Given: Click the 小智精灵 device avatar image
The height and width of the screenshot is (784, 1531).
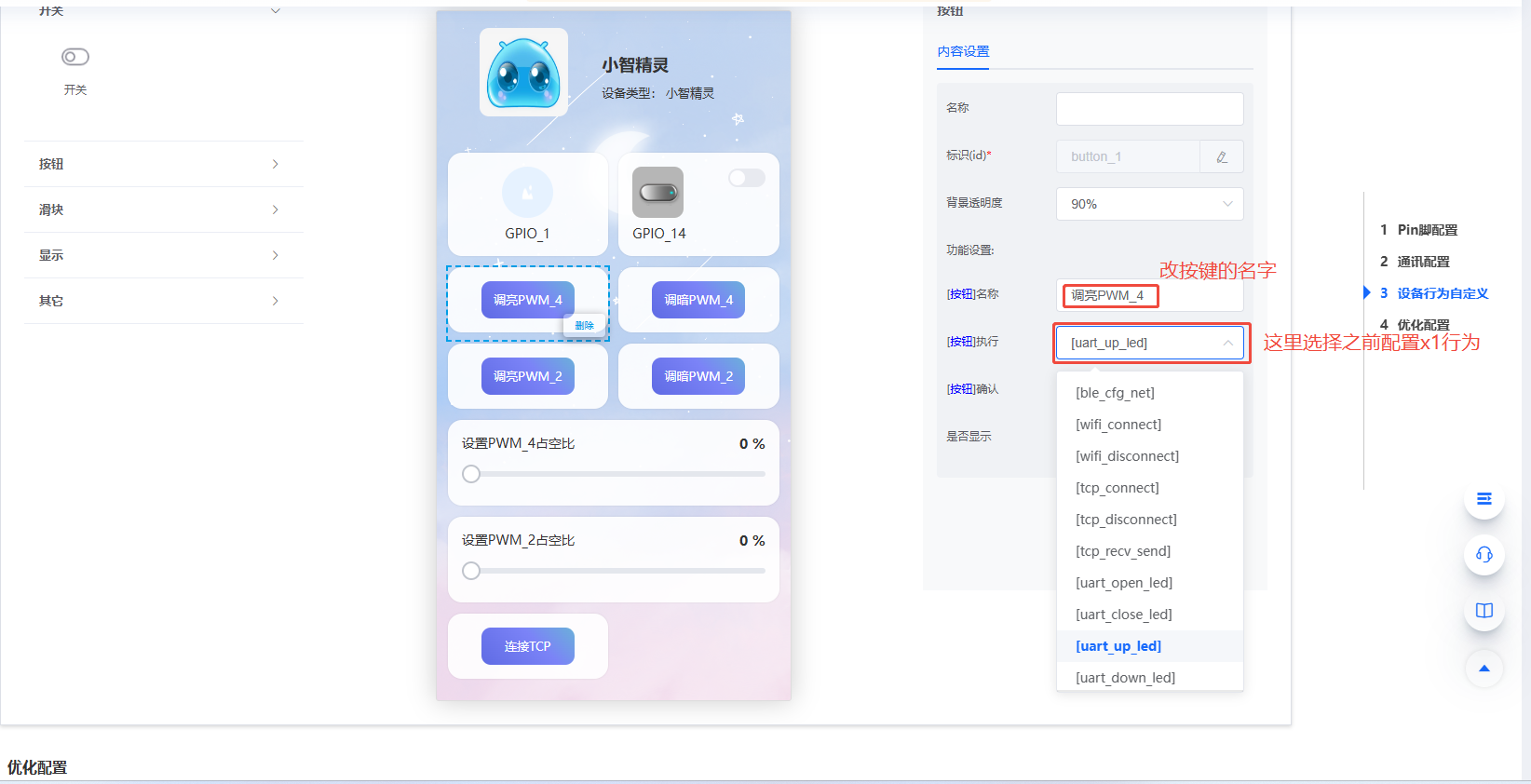Looking at the screenshot, I should [x=523, y=72].
